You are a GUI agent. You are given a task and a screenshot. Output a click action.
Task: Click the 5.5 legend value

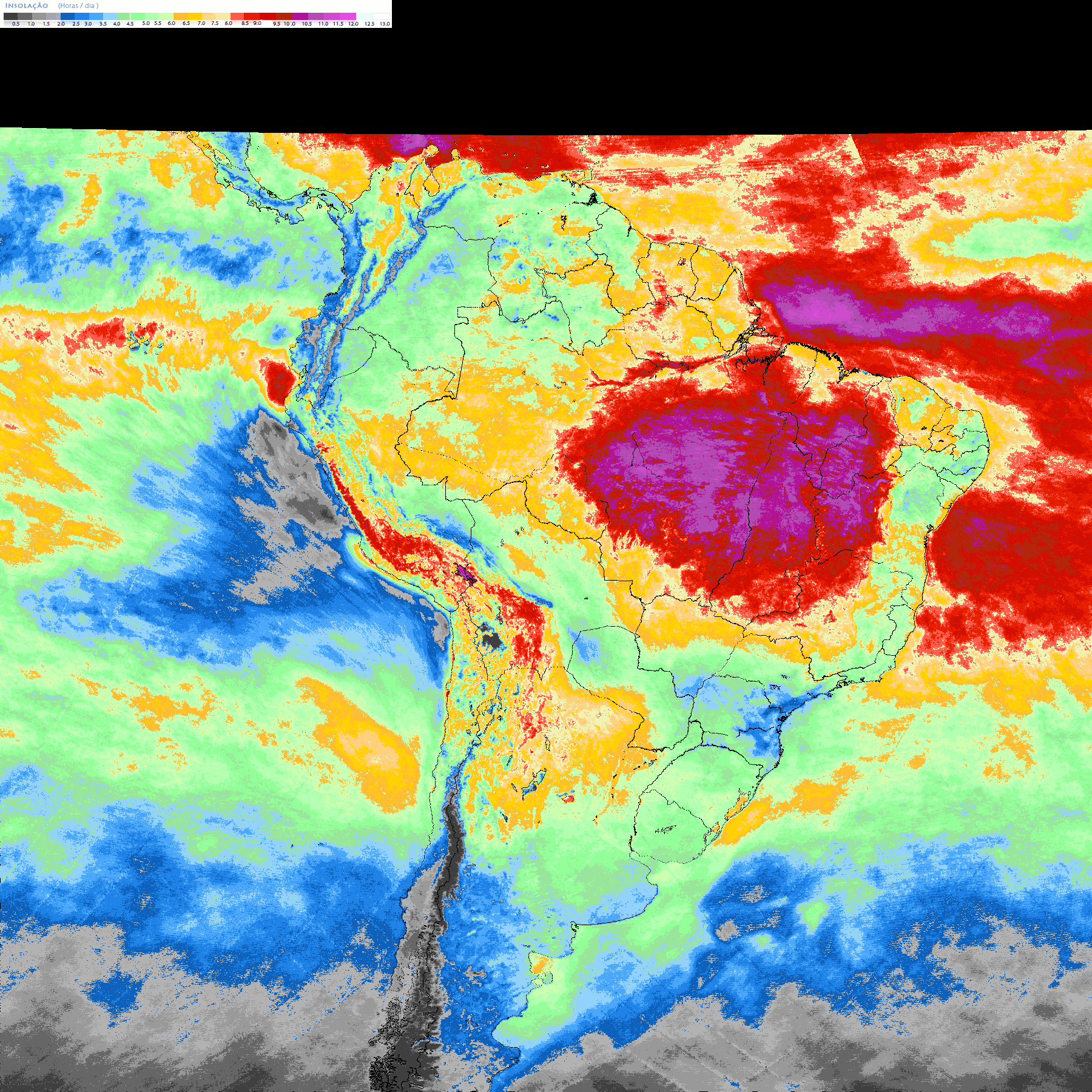(158, 23)
